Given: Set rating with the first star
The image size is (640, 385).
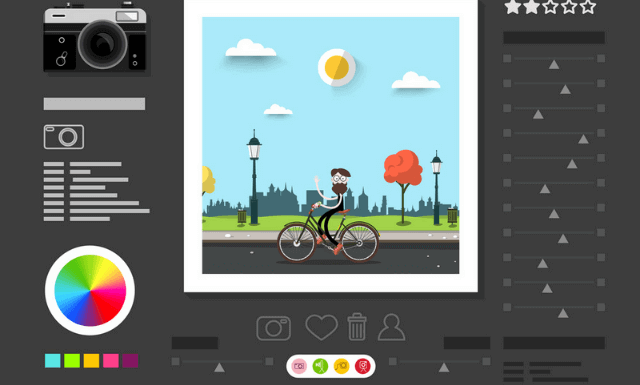Looking at the screenshot, I should 513,7.
